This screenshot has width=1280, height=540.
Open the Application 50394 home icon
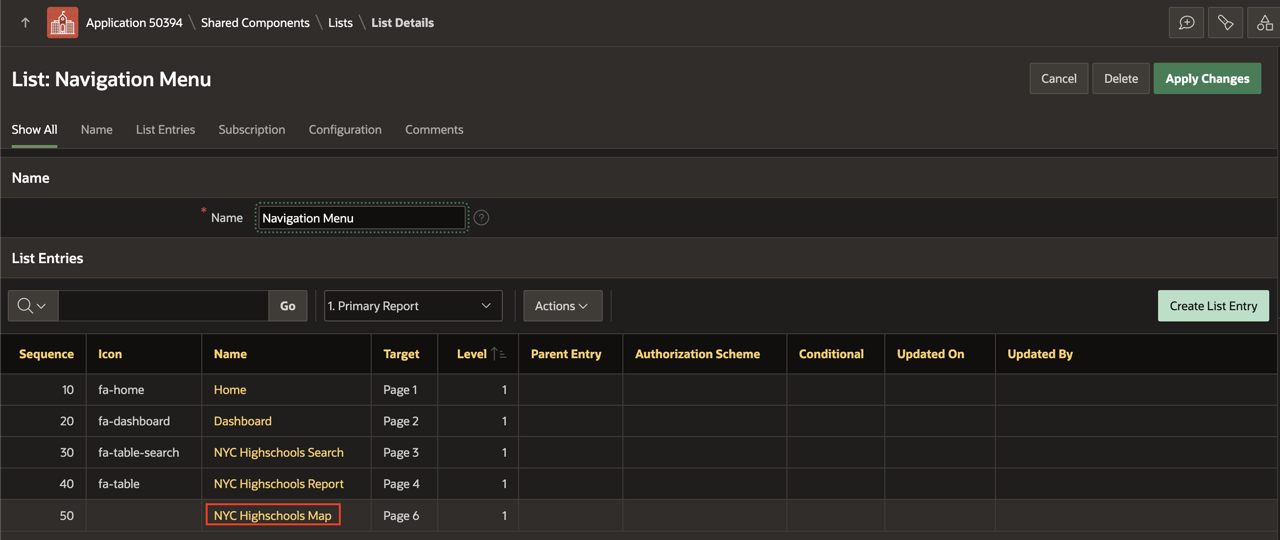[62, 22]
